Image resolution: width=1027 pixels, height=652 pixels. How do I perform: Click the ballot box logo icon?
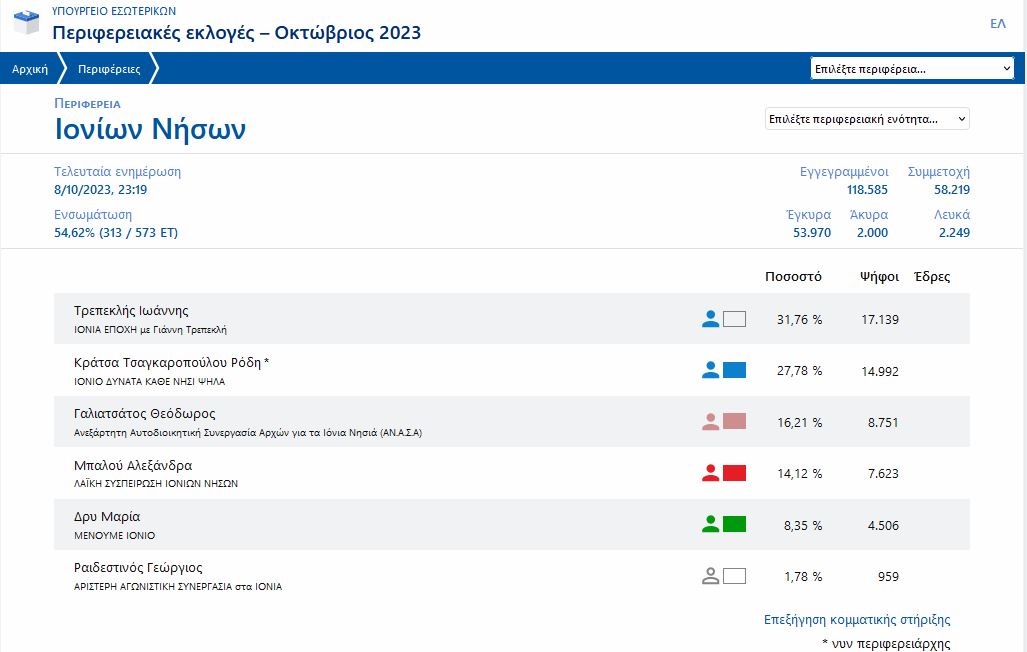tap(27, 22)
